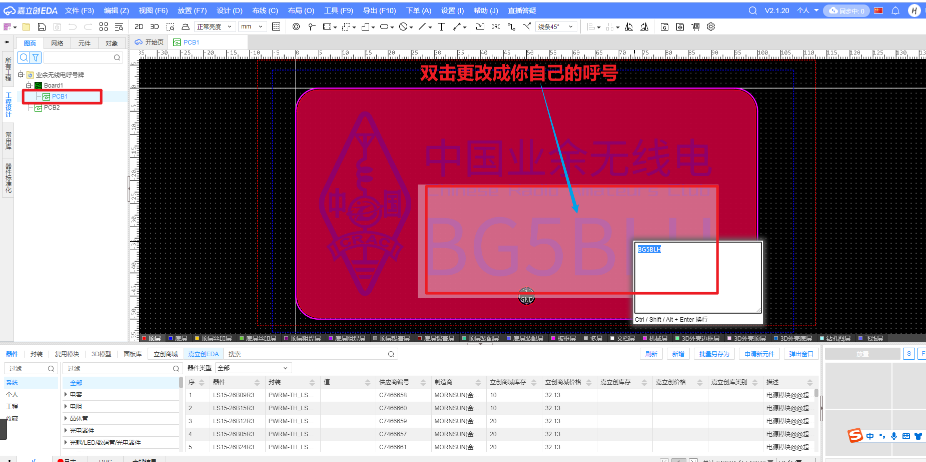Open the notification bell

coord(895,11)
